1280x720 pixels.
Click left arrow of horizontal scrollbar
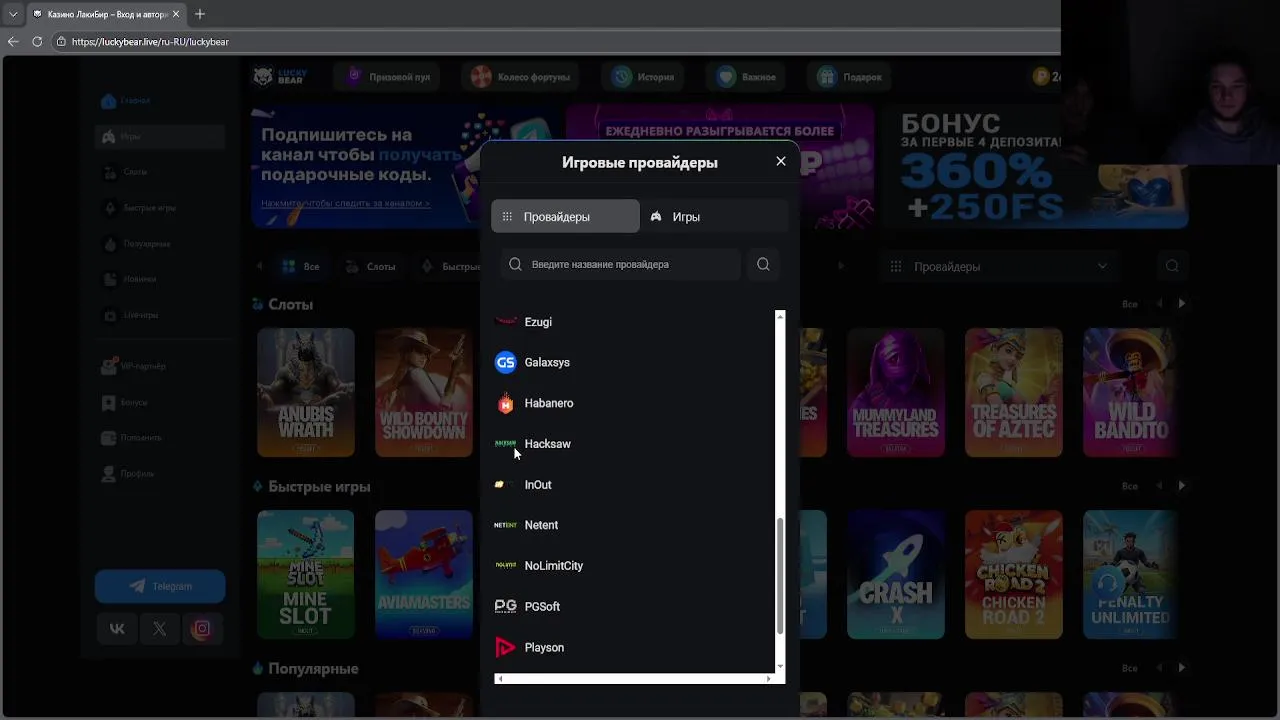pos(500,679)
